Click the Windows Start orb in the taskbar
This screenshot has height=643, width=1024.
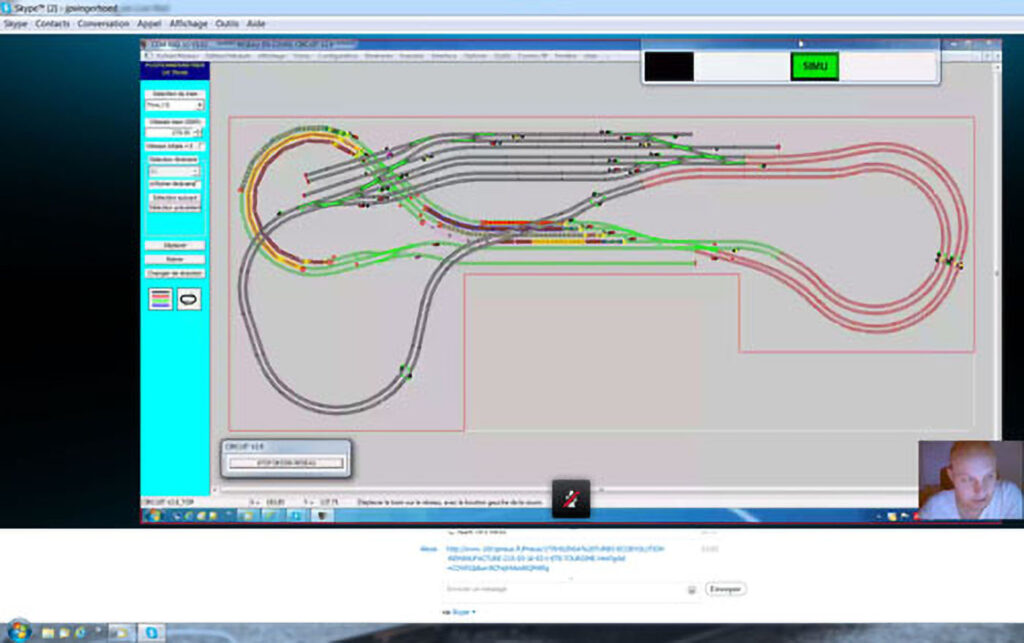pos(18,632)
